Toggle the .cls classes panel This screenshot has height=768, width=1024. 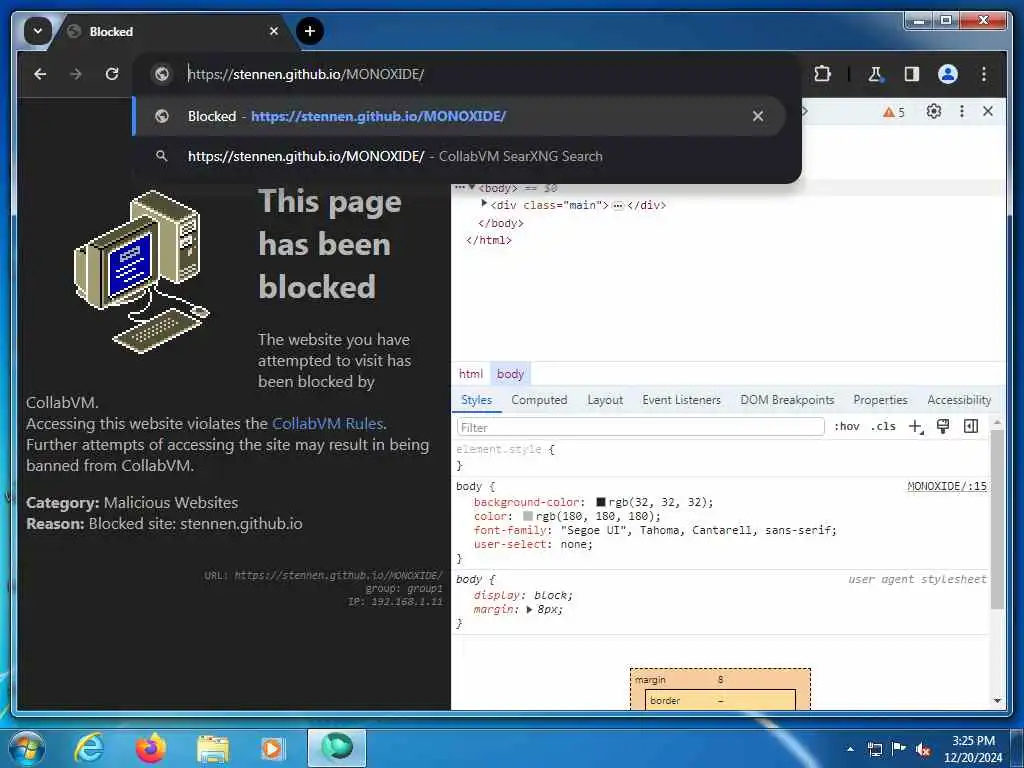[x=883, y=426]
